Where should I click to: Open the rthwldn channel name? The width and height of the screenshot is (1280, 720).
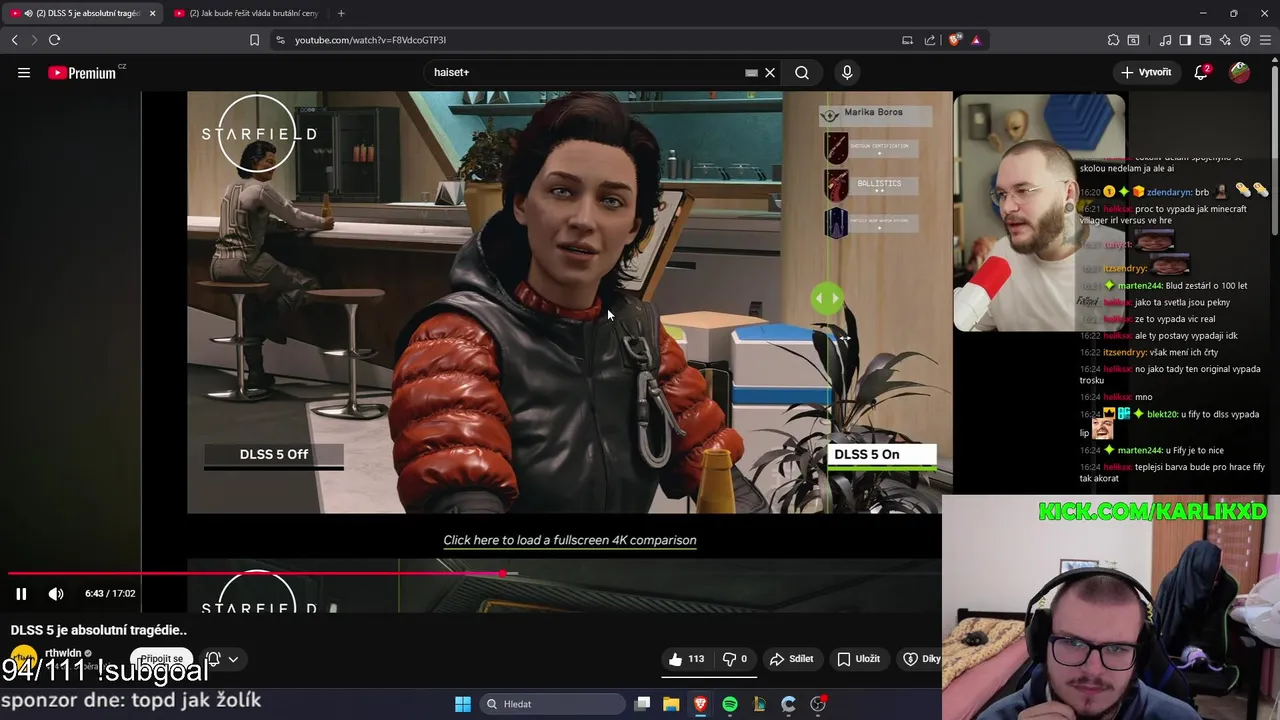point(63,653)
